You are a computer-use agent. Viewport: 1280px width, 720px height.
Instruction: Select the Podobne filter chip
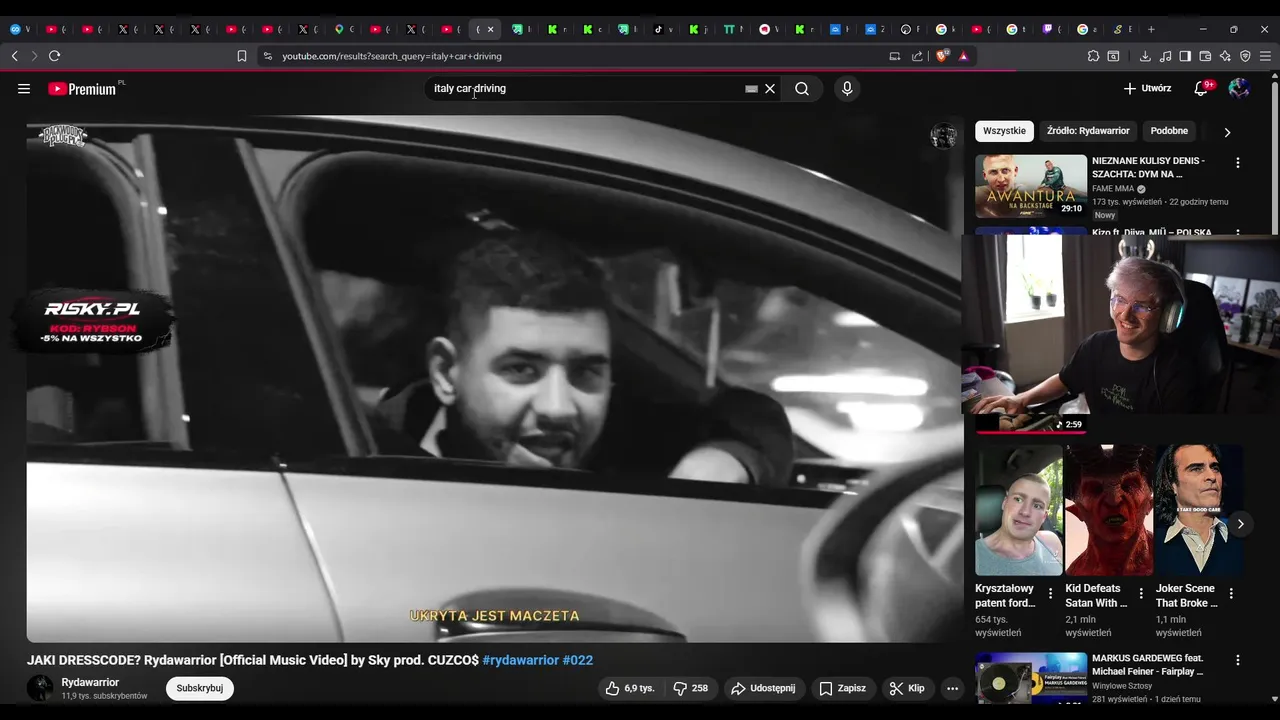(1169, 131)
